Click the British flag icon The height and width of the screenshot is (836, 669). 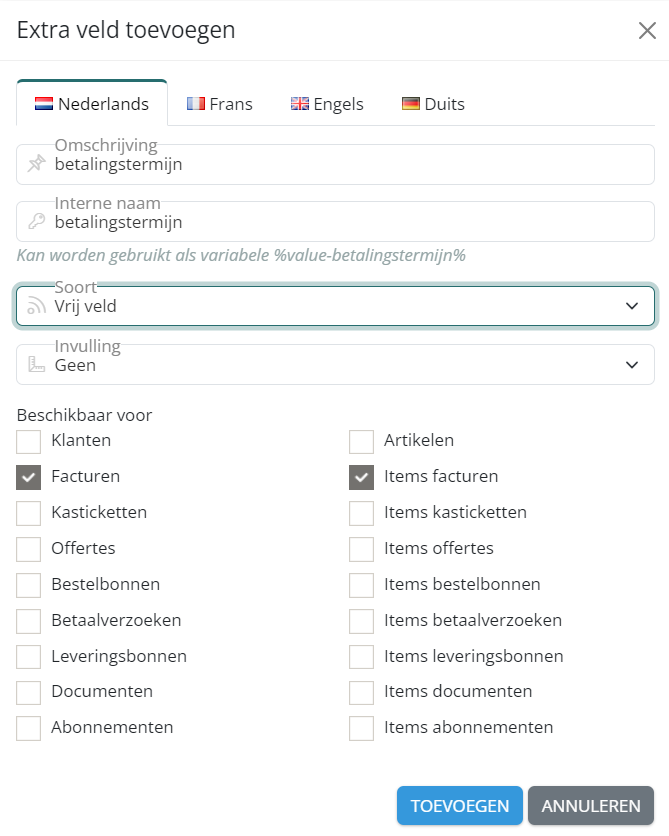(300, 104)
